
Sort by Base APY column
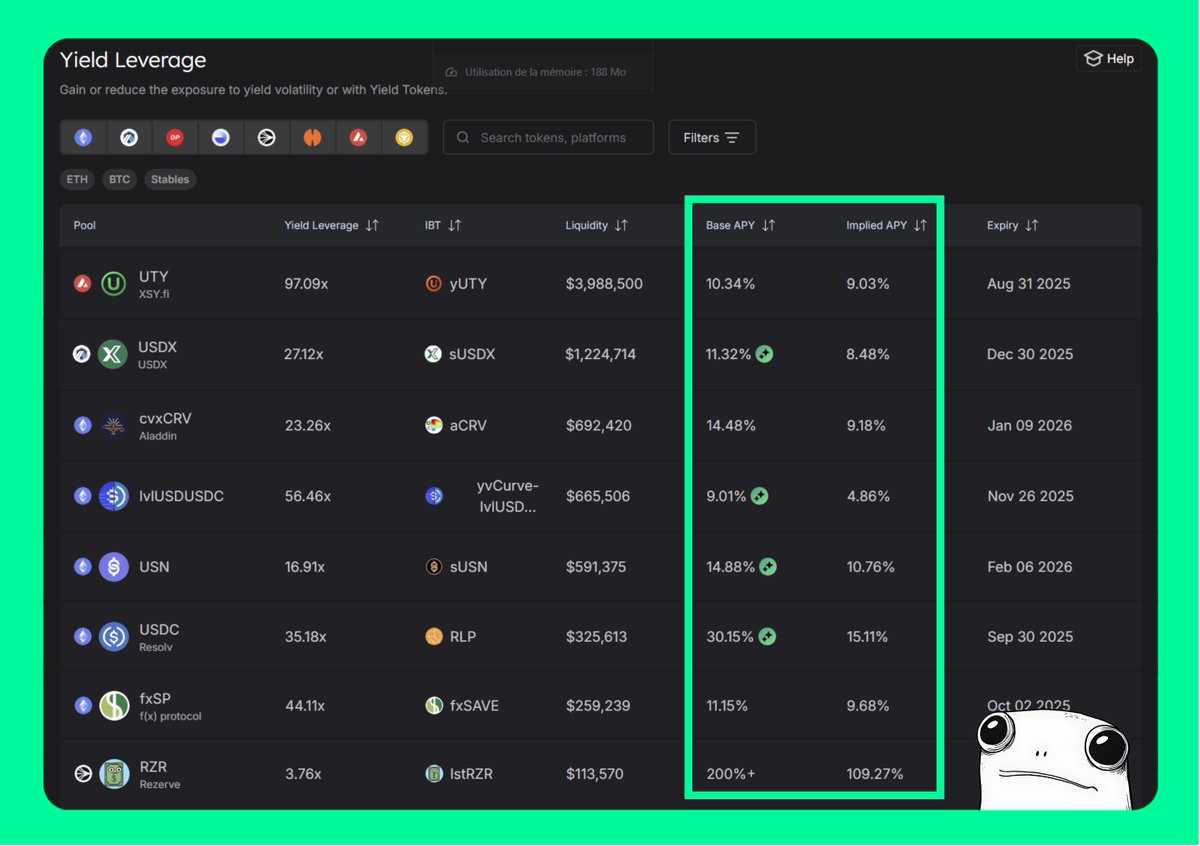740,226
